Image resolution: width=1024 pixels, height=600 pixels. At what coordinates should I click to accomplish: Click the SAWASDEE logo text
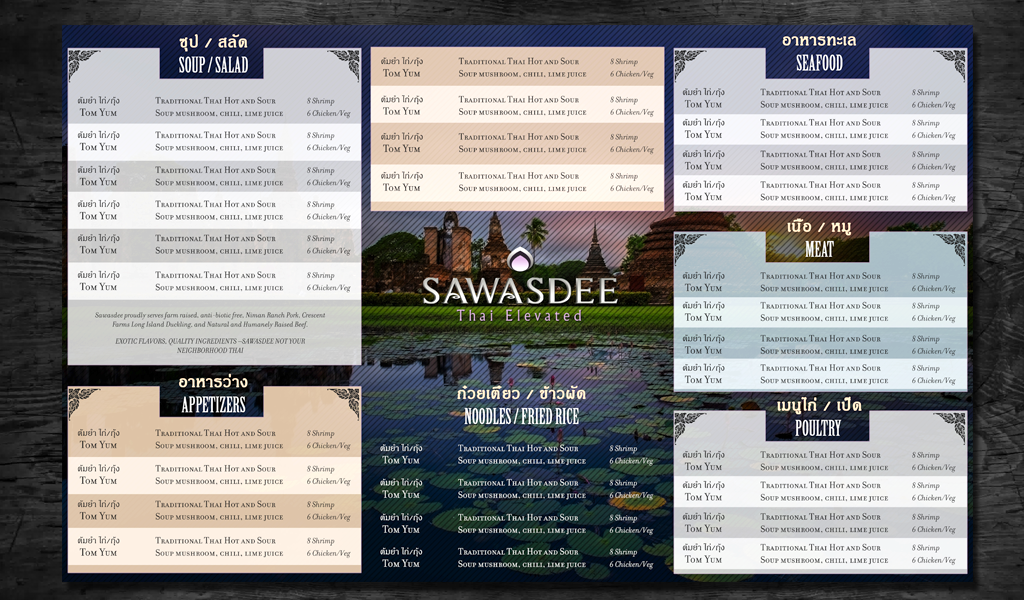tap(519, 291)
